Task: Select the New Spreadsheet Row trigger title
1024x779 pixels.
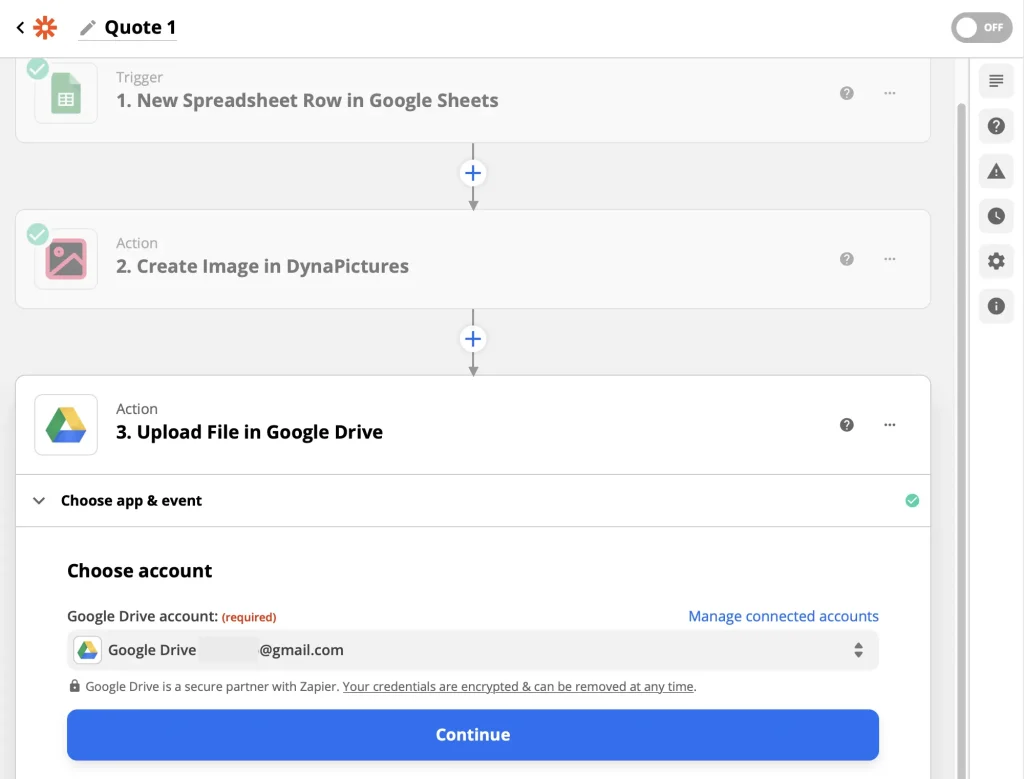Action: tap(307, 101)
